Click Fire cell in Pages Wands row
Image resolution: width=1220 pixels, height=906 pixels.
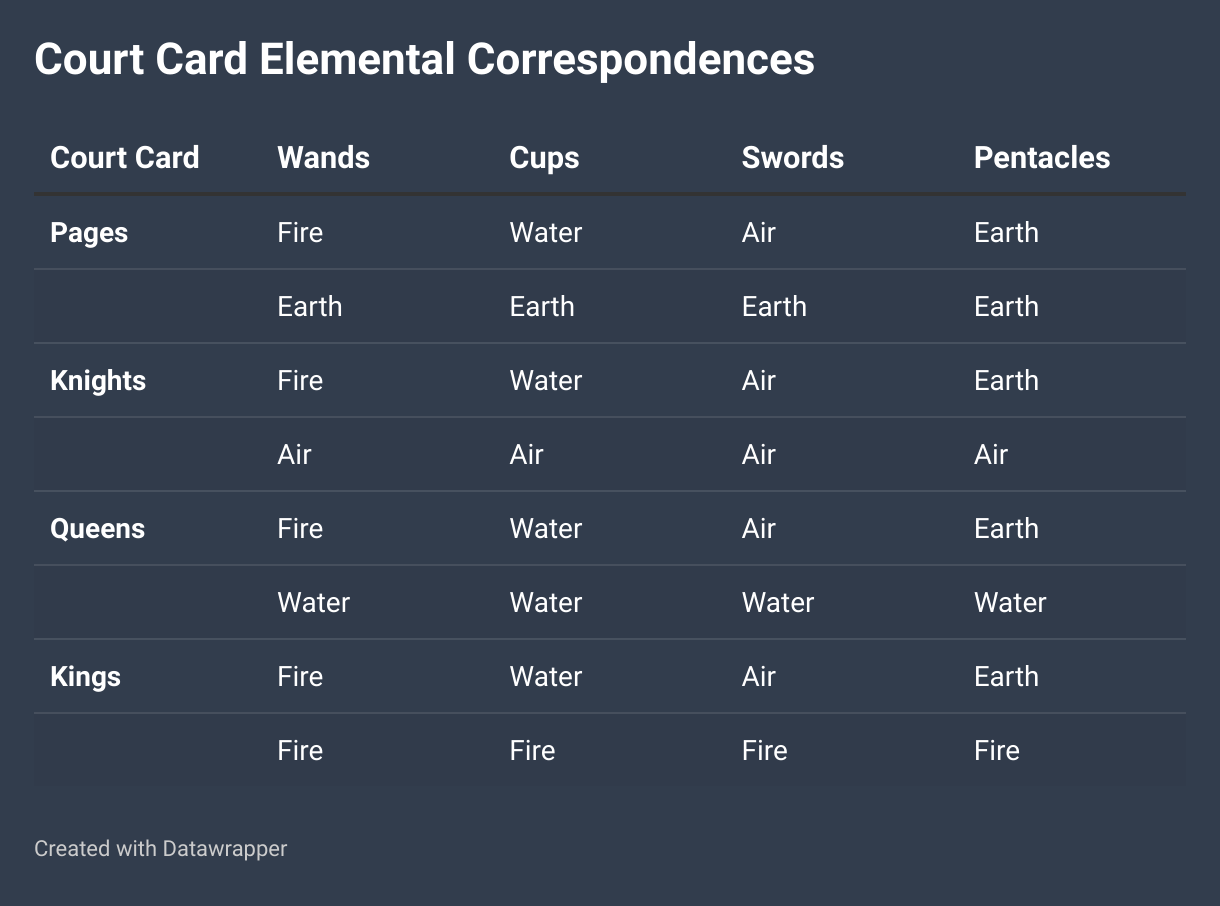(300, 233)
